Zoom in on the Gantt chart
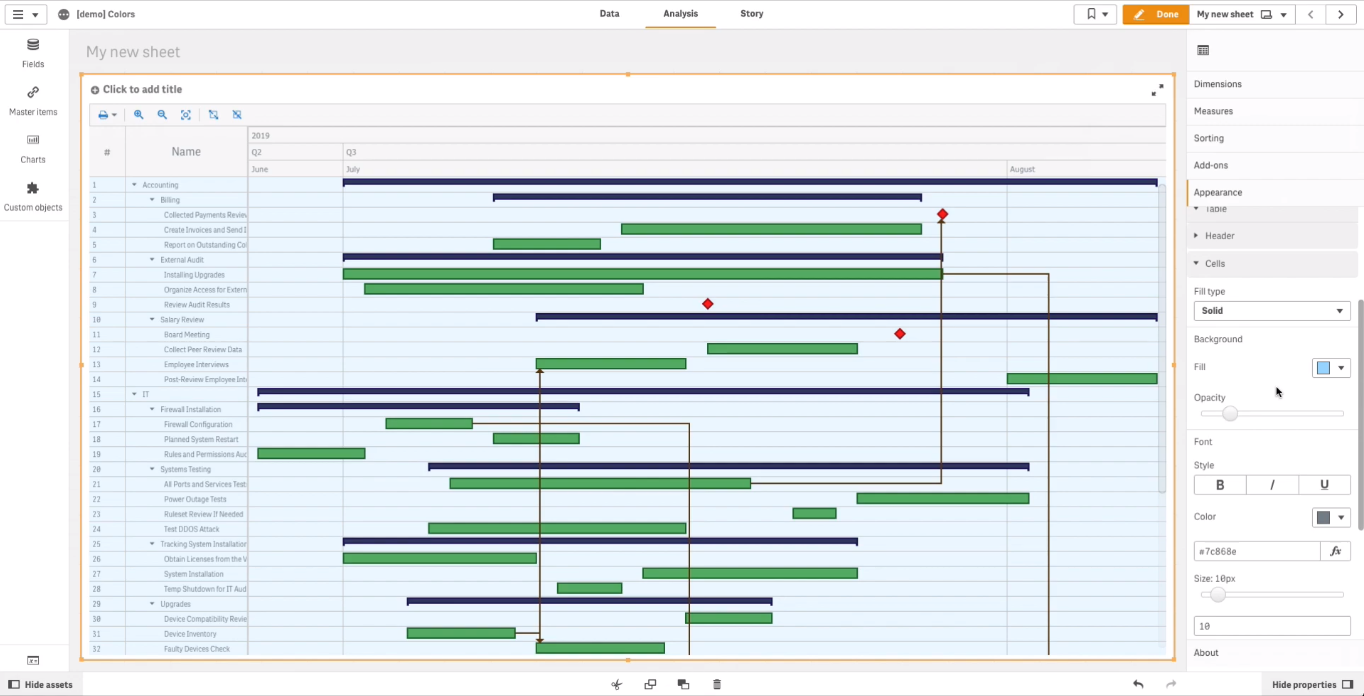 click(x=139, y=115)
